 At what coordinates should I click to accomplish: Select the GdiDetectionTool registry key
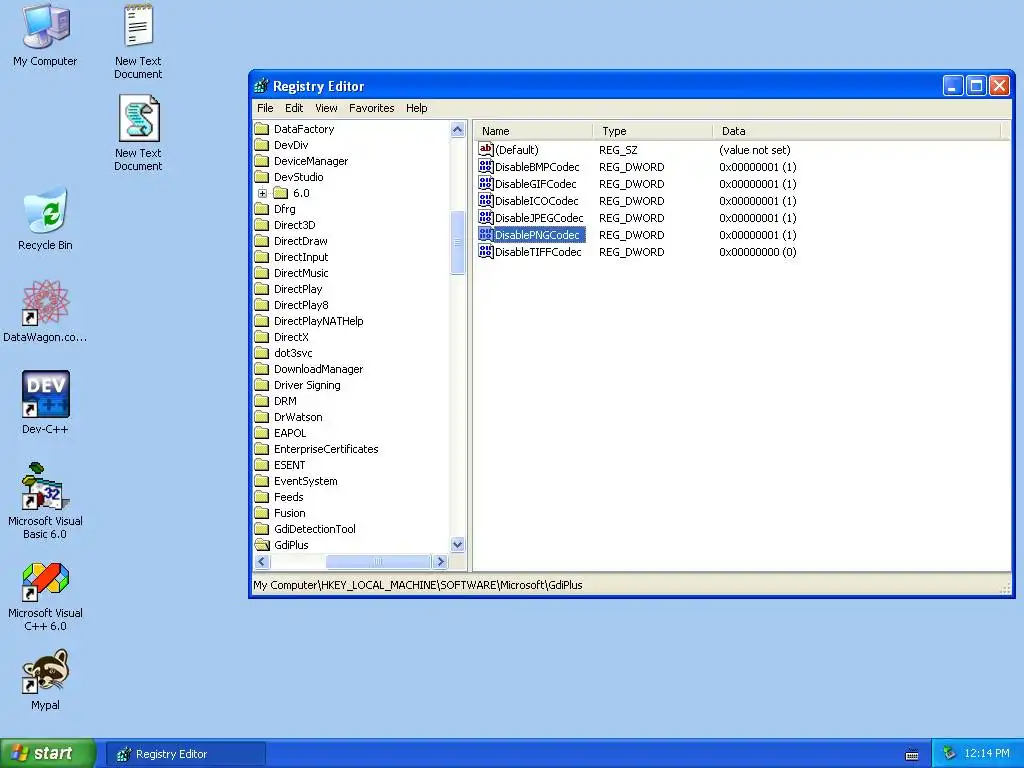pos(315,529)
